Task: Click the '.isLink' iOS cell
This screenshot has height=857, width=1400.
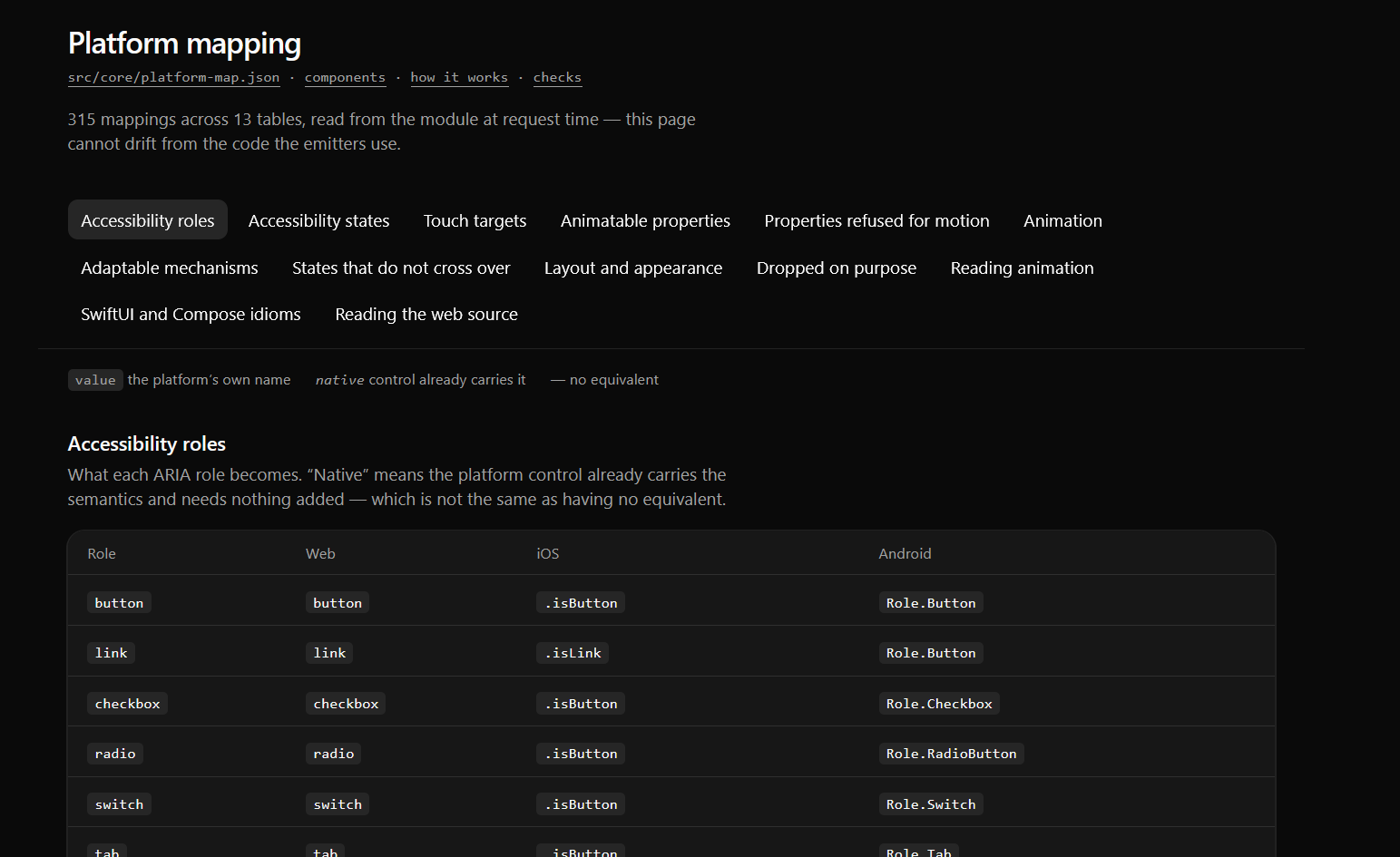Action: click(573, 653)
